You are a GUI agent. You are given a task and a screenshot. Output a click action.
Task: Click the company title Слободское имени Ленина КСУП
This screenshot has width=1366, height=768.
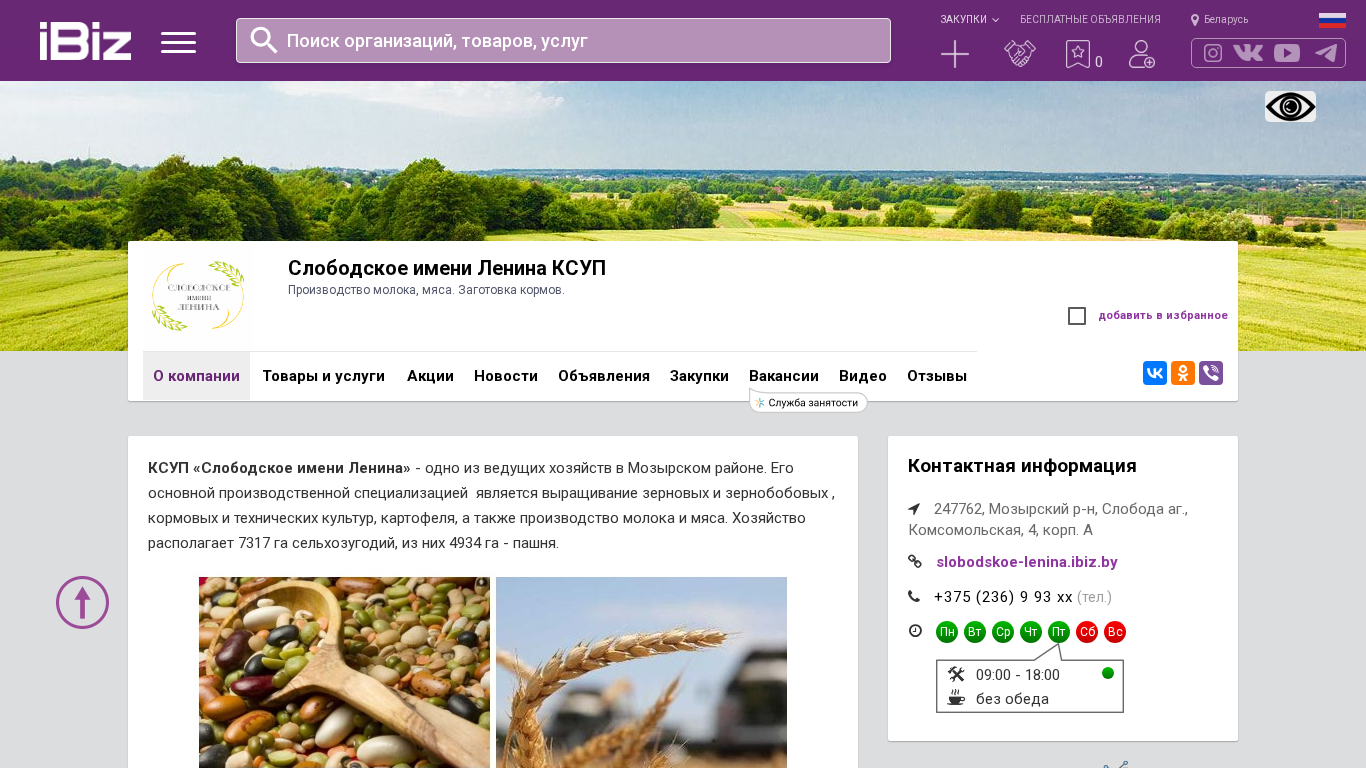(x=447, y=268)
